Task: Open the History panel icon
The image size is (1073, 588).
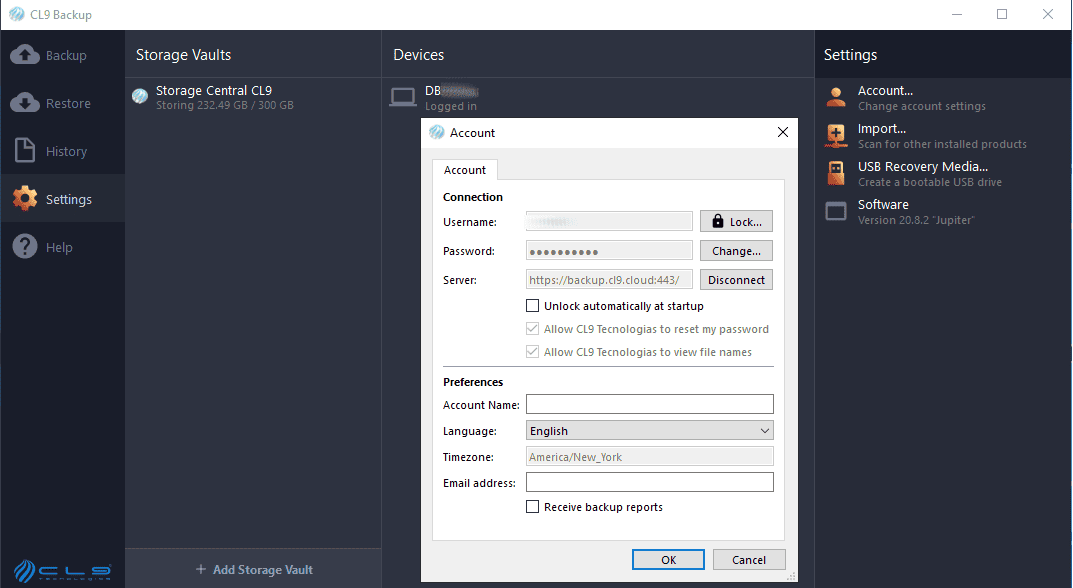Action: coord(24,150)
